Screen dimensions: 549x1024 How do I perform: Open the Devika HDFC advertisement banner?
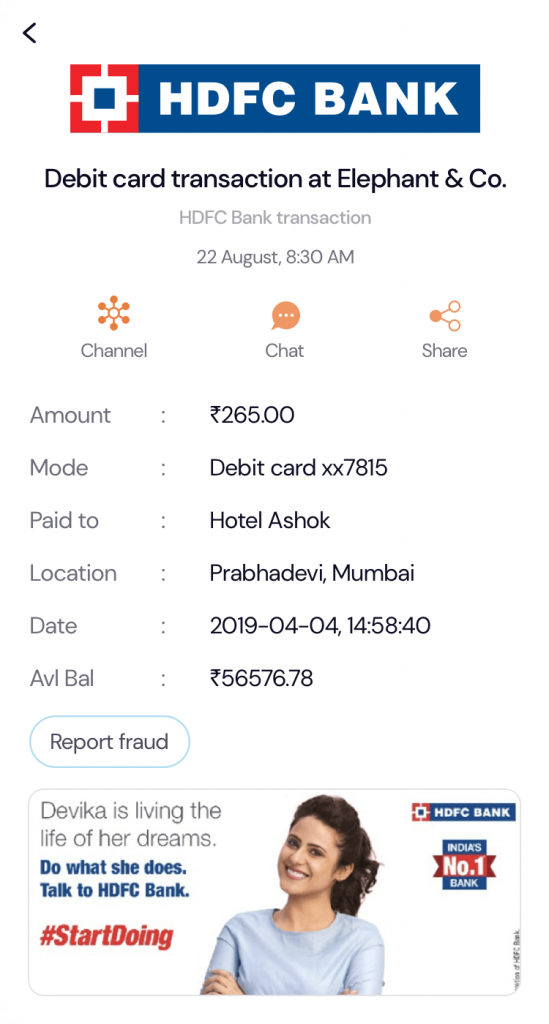(x=274, y=892)
